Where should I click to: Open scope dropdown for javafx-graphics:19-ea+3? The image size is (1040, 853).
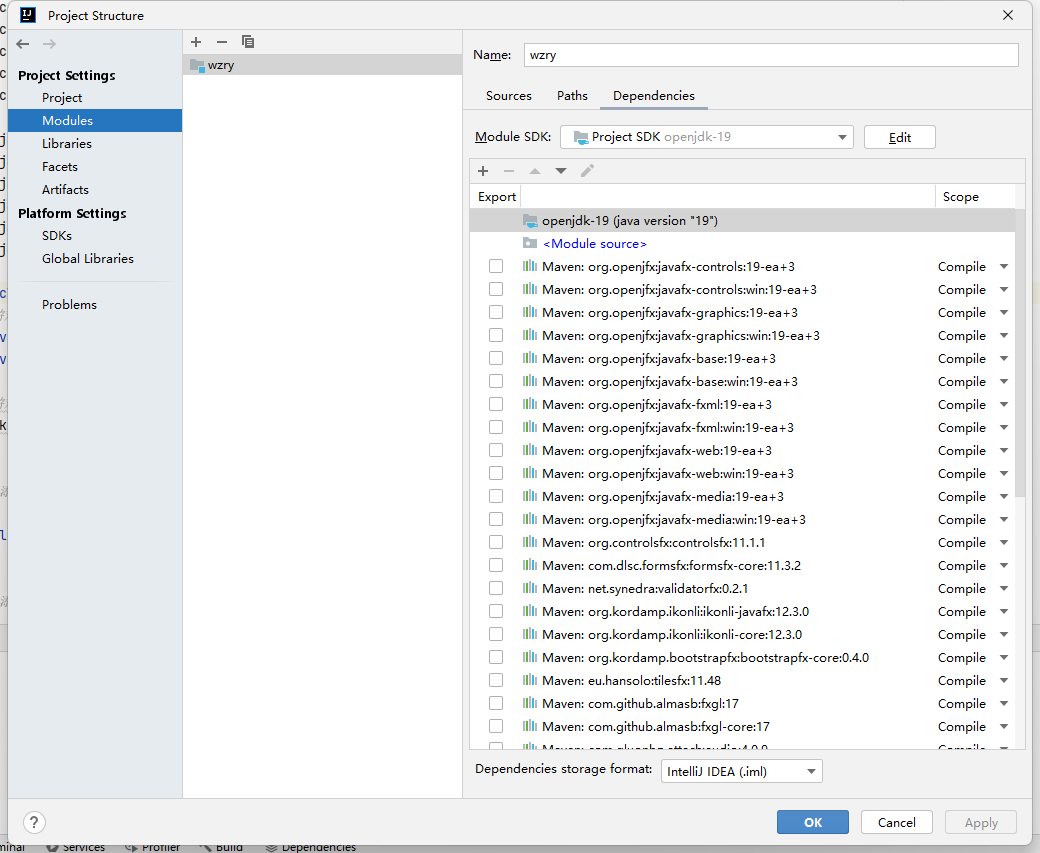[1004, 312]
